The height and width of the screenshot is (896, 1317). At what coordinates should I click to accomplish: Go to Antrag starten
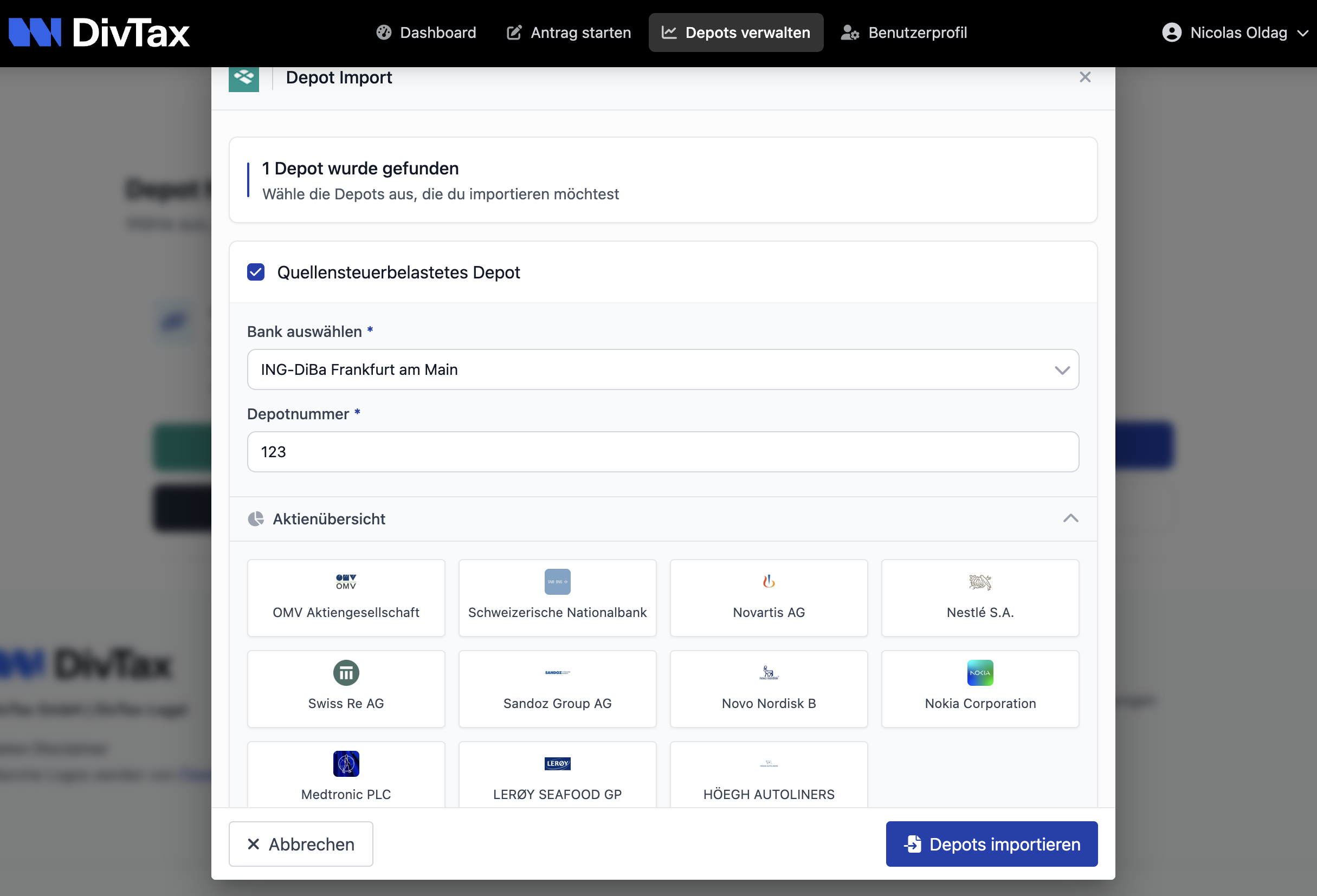click(x=569, y=33)
